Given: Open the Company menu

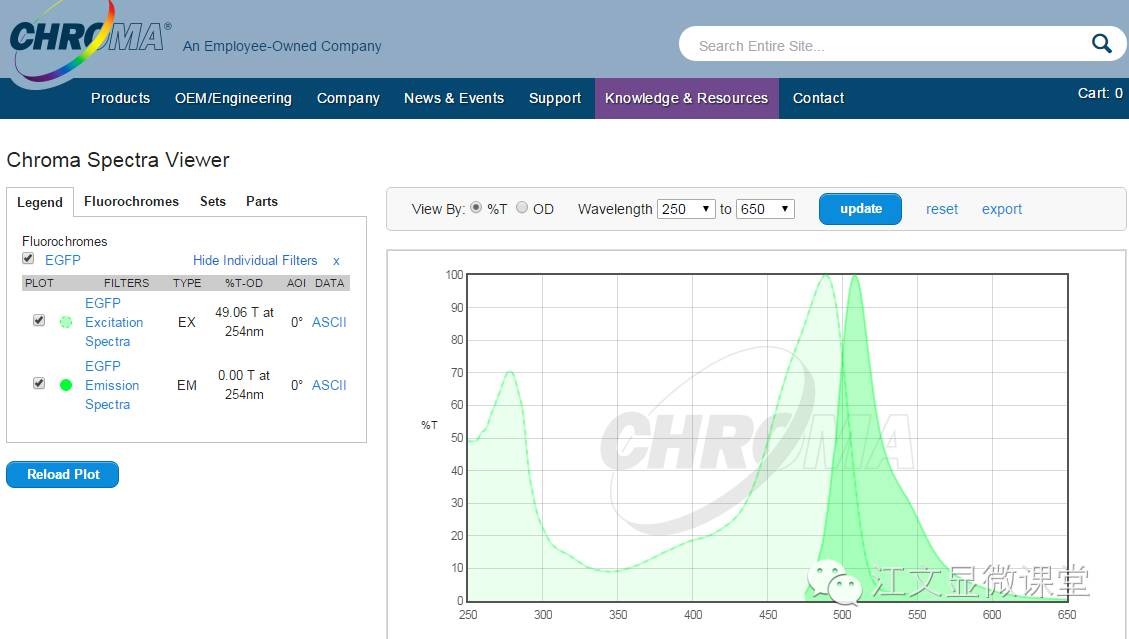Looking at the screenshot, I should (x=348, y=98).
